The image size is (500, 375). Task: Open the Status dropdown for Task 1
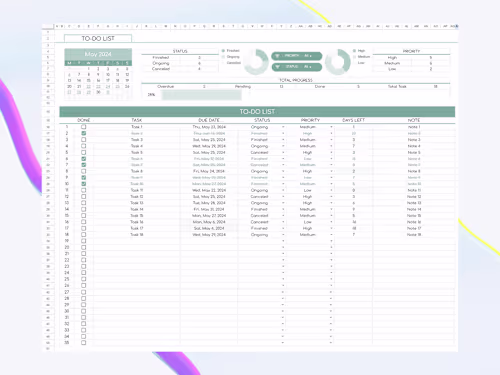tap(283, 127)
